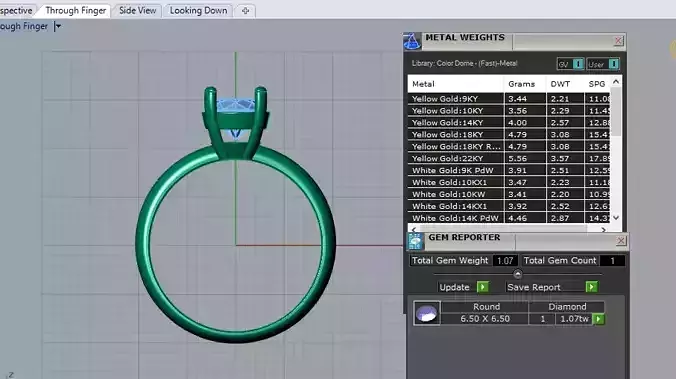This screenshot has height=379, width=676.
Task: Select the Yellow Gold:22KY row
Action: (x=509, y=159)
